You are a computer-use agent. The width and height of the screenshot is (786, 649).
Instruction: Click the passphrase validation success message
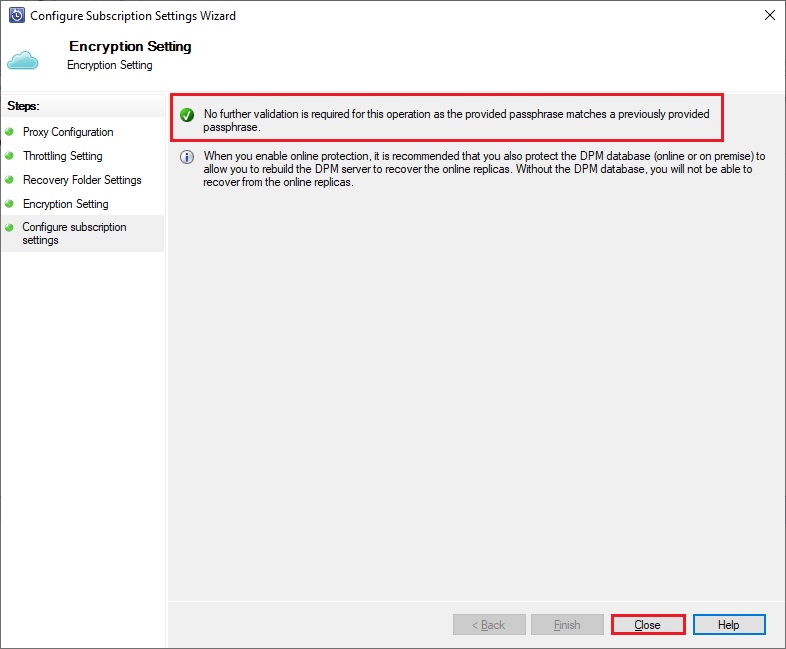coord(456,120)
